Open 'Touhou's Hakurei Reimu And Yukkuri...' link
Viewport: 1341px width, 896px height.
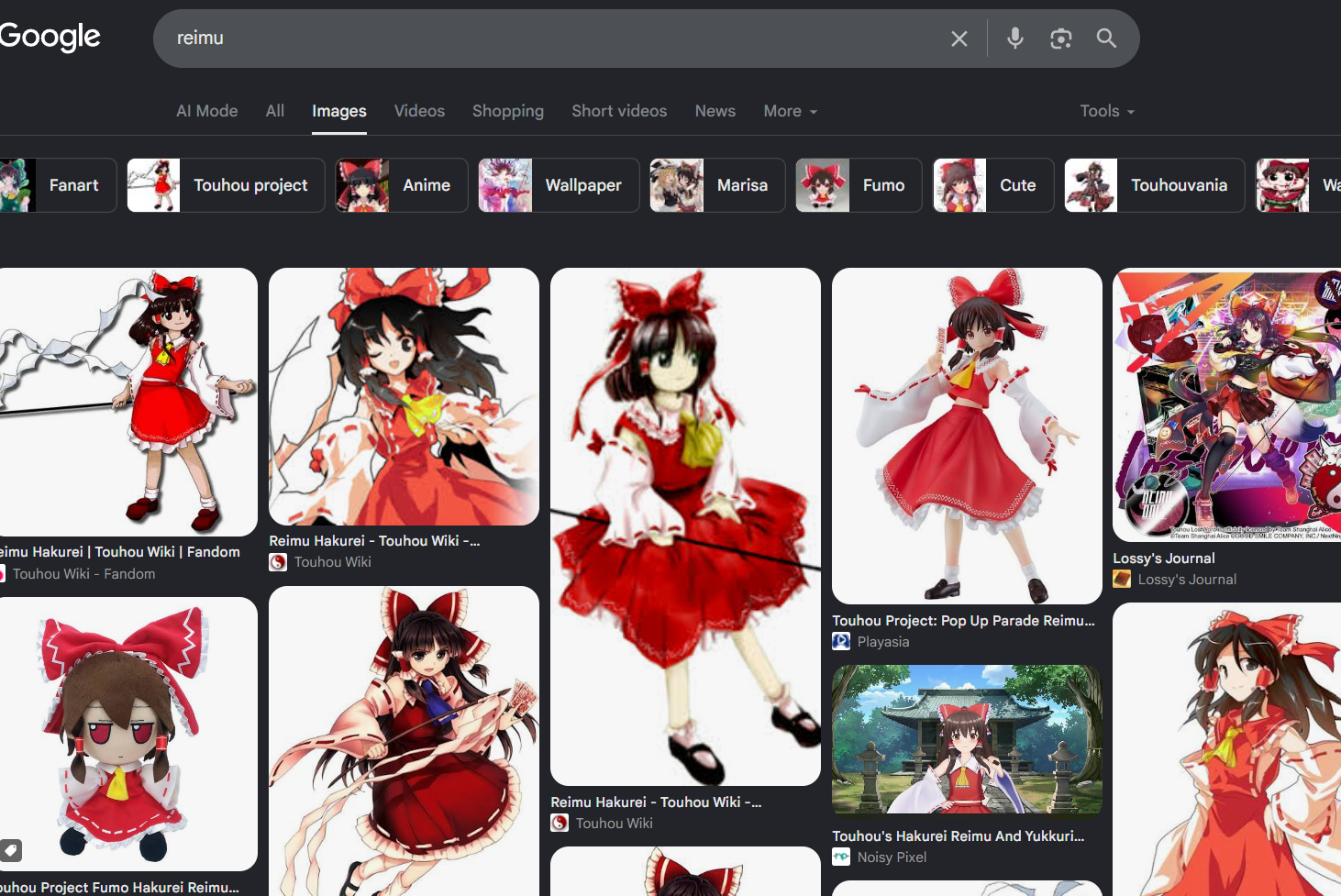[x=958, y=836]
